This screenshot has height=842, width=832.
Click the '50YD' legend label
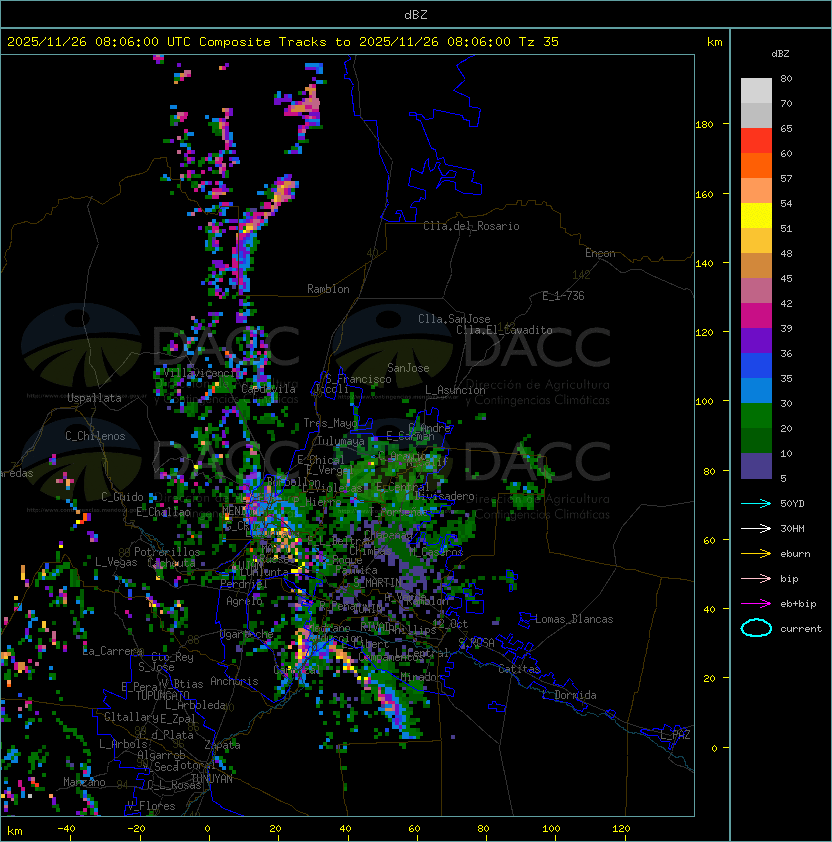point(792,504)
